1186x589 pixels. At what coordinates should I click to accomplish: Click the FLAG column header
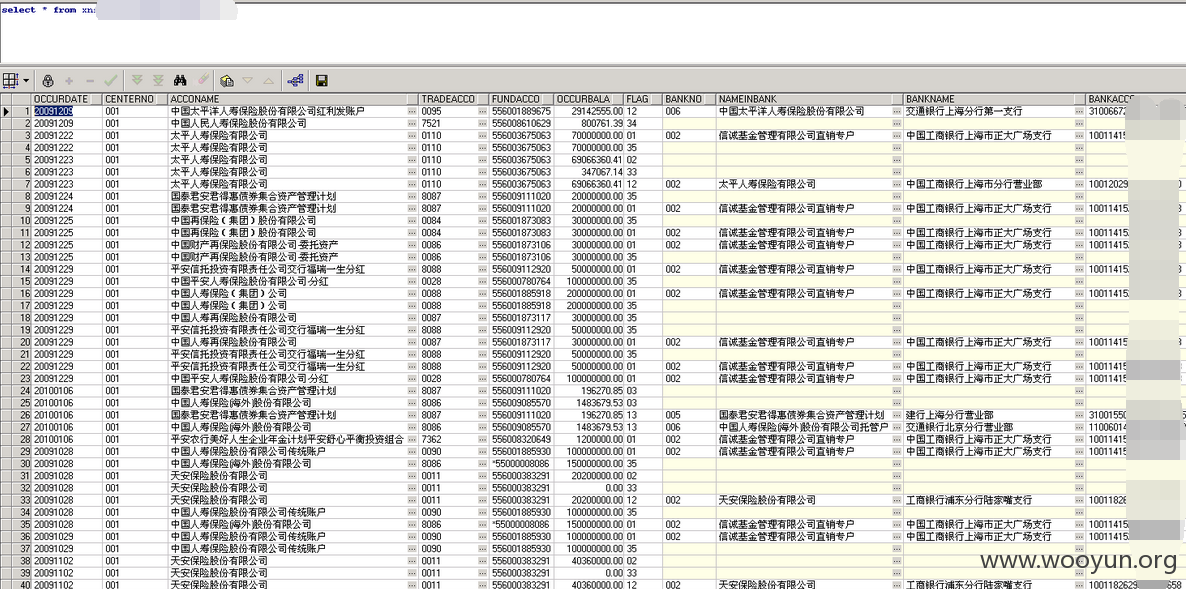pos(643,99)
